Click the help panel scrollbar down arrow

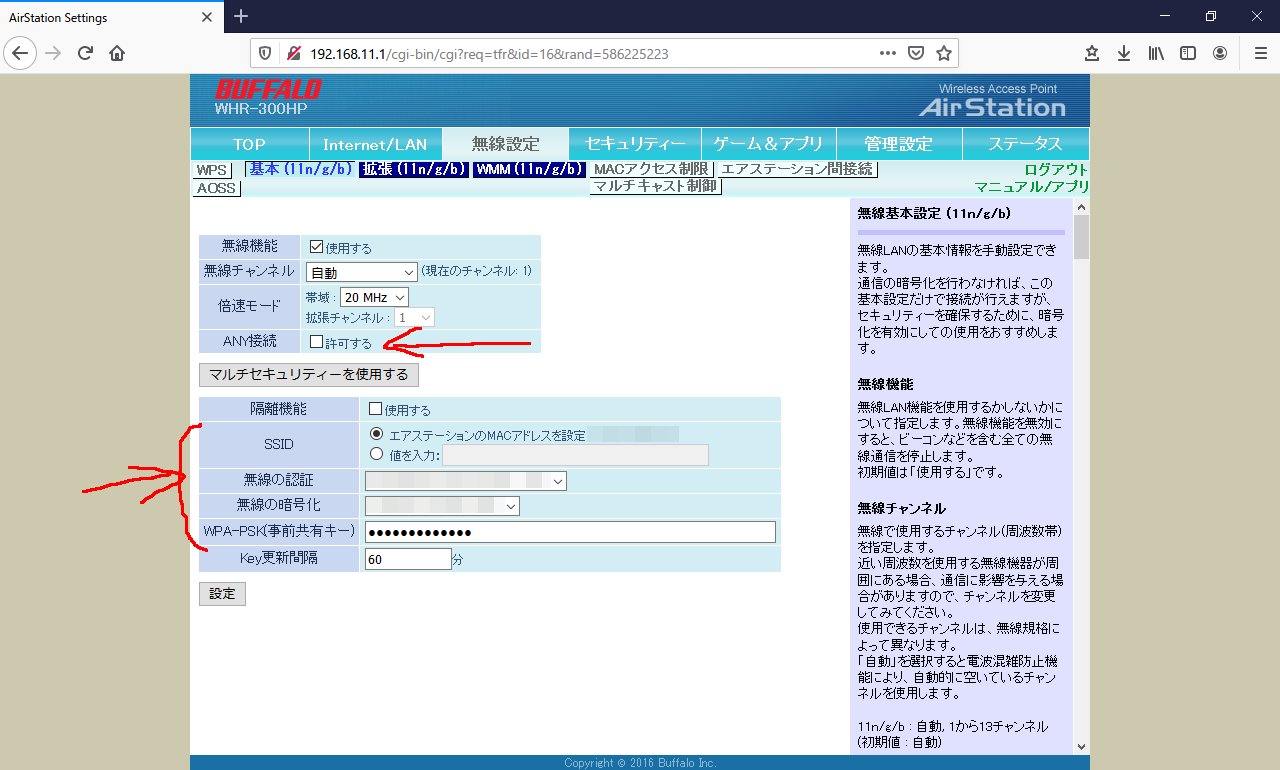click(1081, 746)
